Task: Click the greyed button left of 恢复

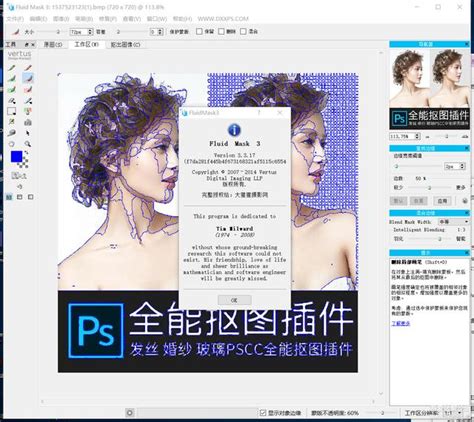Action: pos(398,201)
